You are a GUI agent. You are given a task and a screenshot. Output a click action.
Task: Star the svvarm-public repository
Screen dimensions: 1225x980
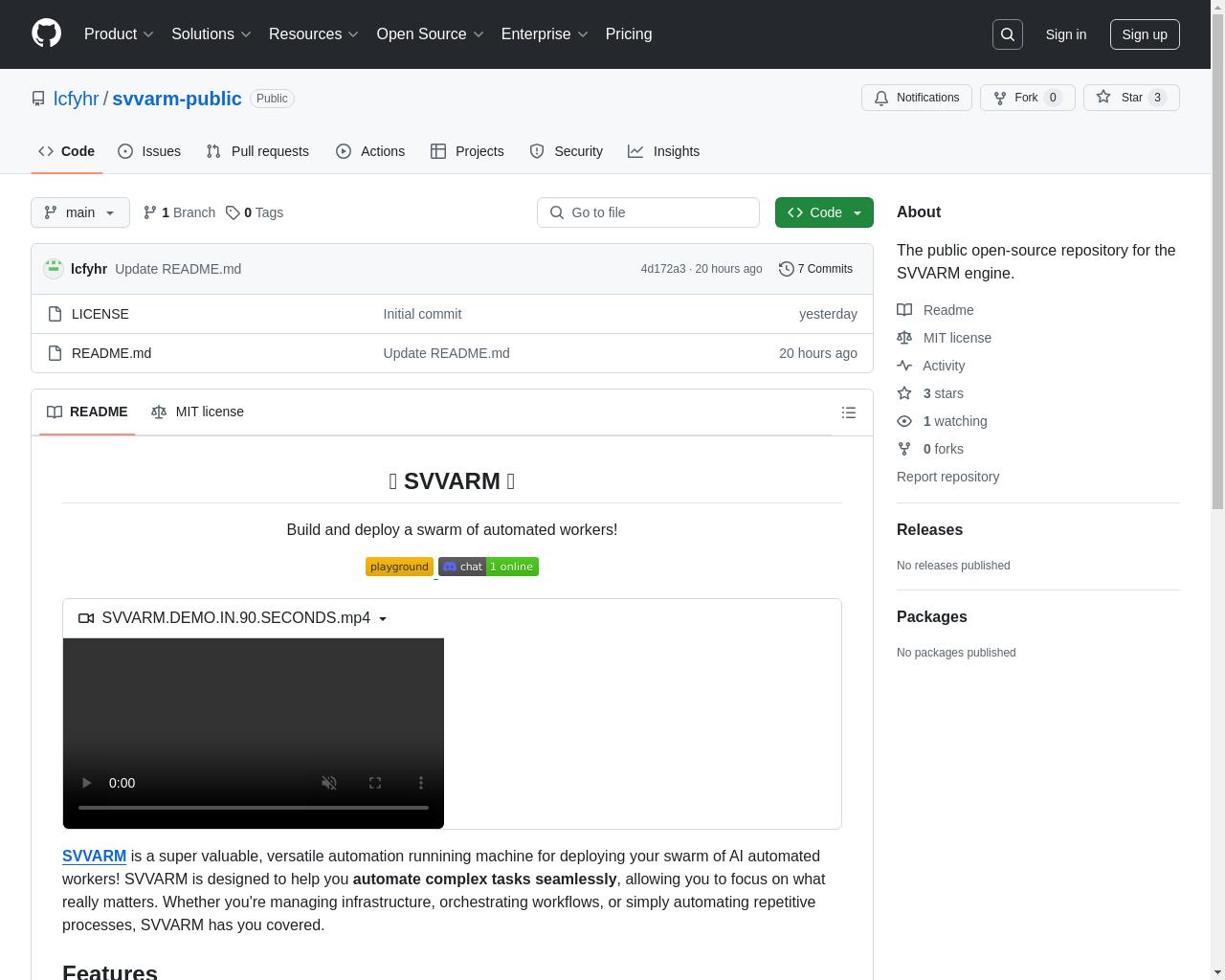click(x=1131, y=98)
